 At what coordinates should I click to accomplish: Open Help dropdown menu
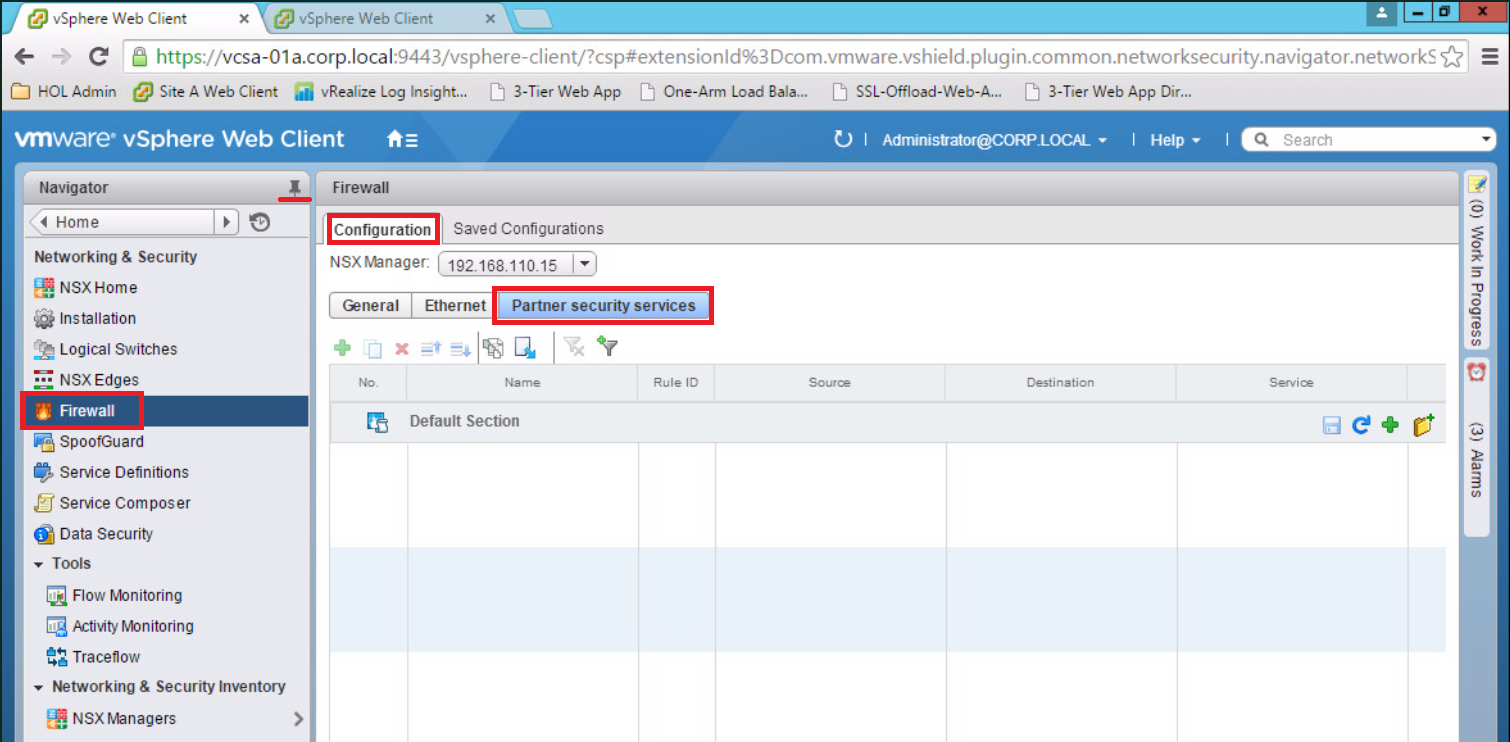[1175, 140]
